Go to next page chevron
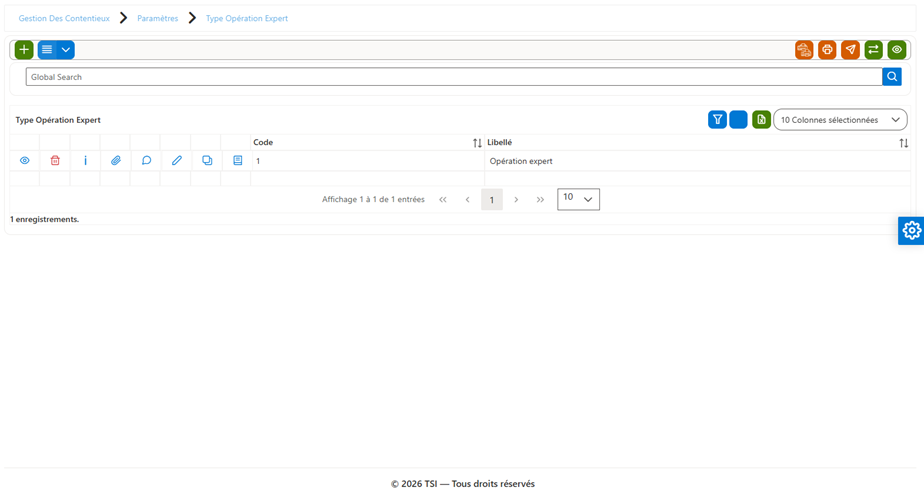 [516, 200]
